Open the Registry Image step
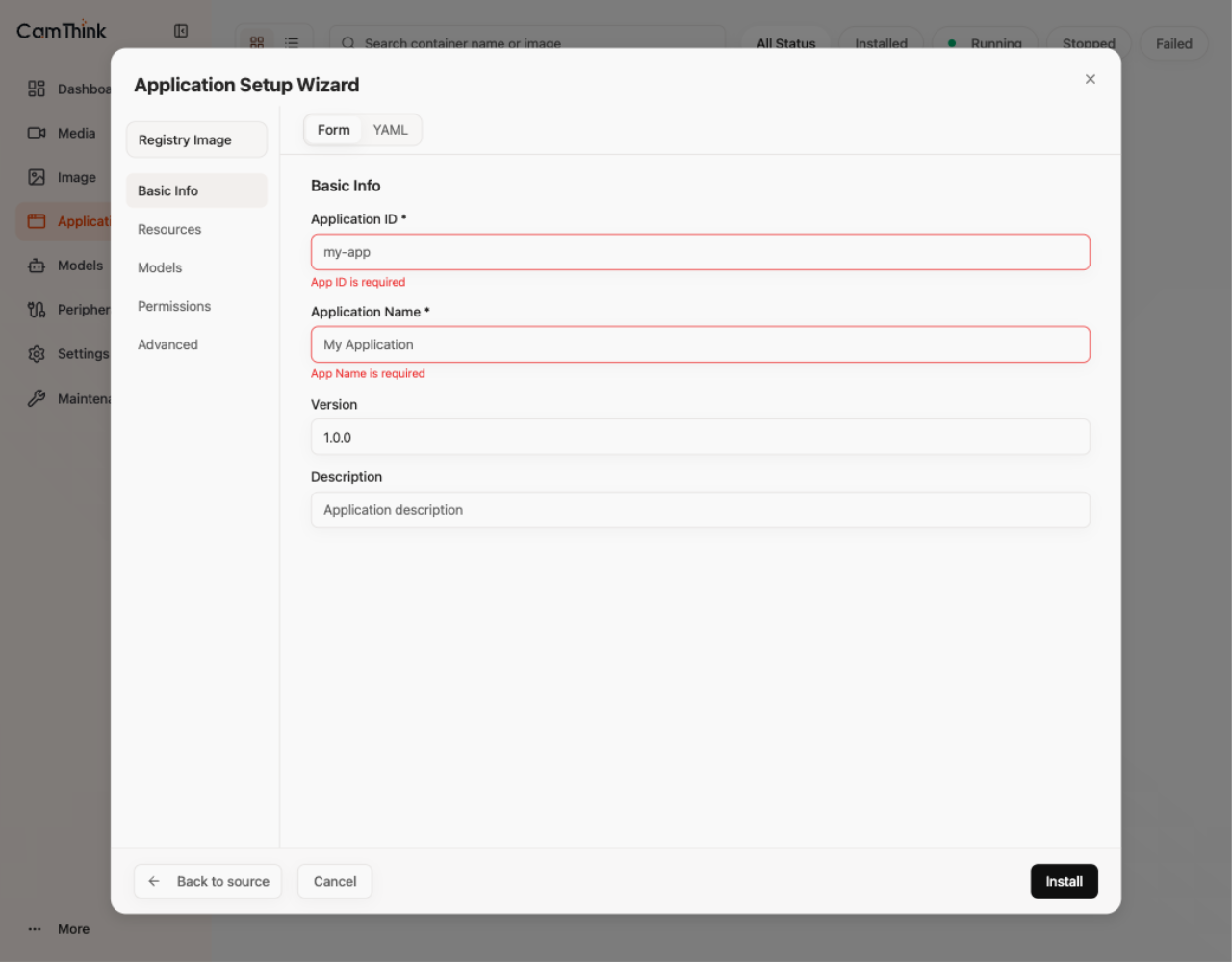 (196, 139)
